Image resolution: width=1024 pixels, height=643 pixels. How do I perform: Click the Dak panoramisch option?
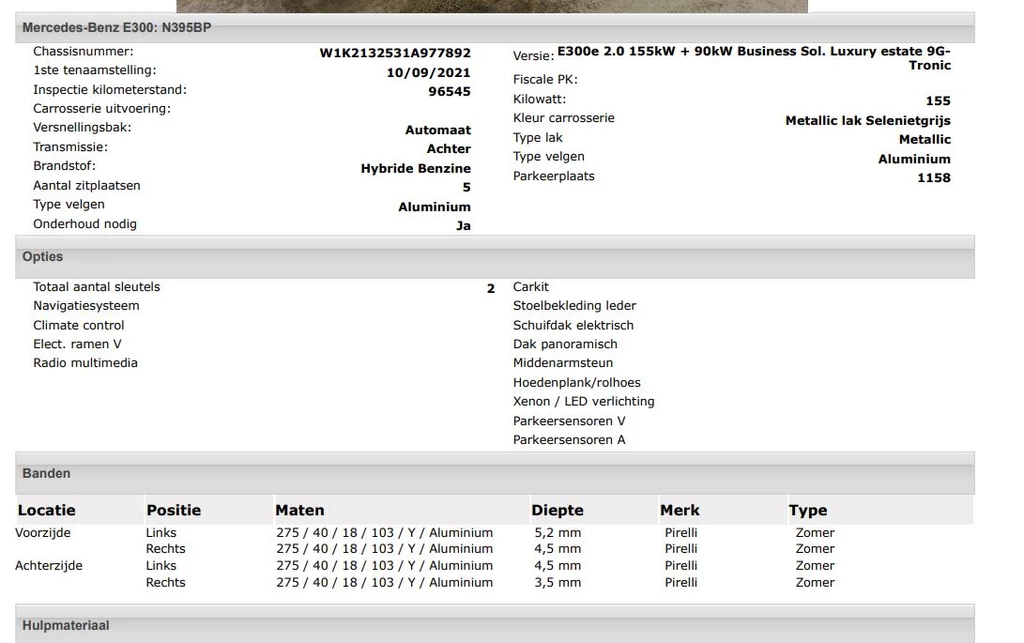565,345
